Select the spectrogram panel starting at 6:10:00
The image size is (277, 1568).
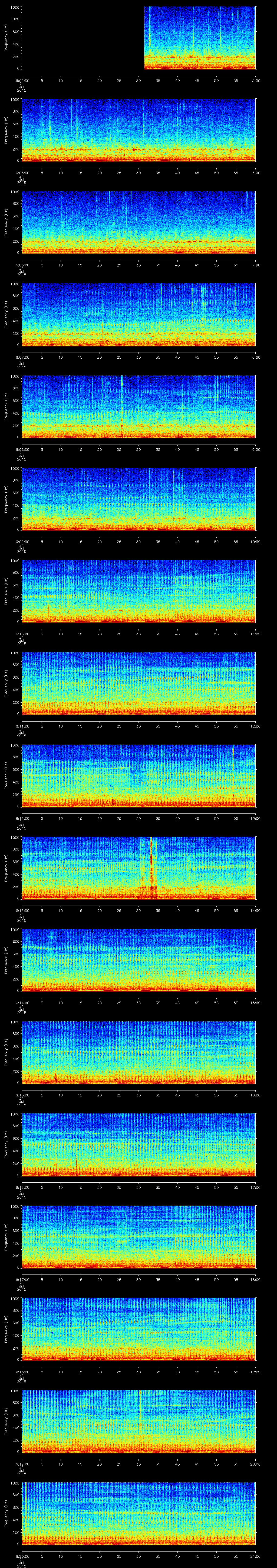click(x=138, y=591)
